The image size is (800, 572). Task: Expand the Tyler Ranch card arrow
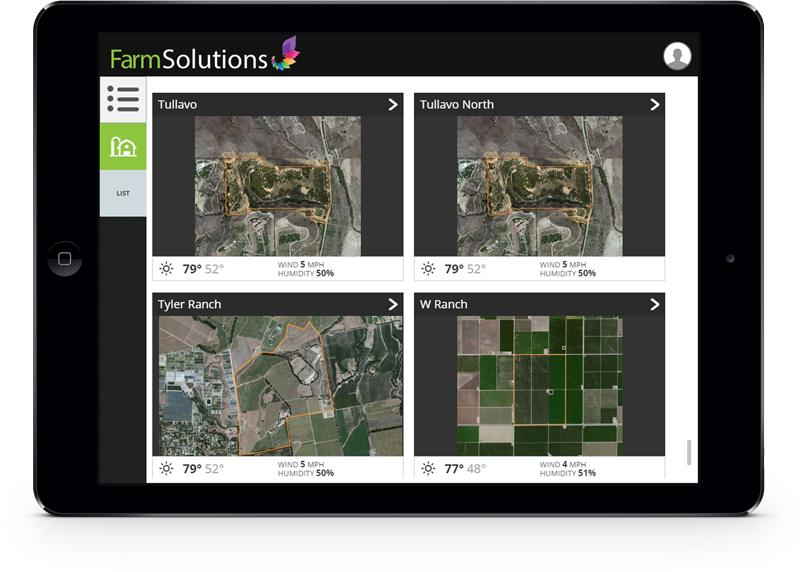tap(392, 304)
